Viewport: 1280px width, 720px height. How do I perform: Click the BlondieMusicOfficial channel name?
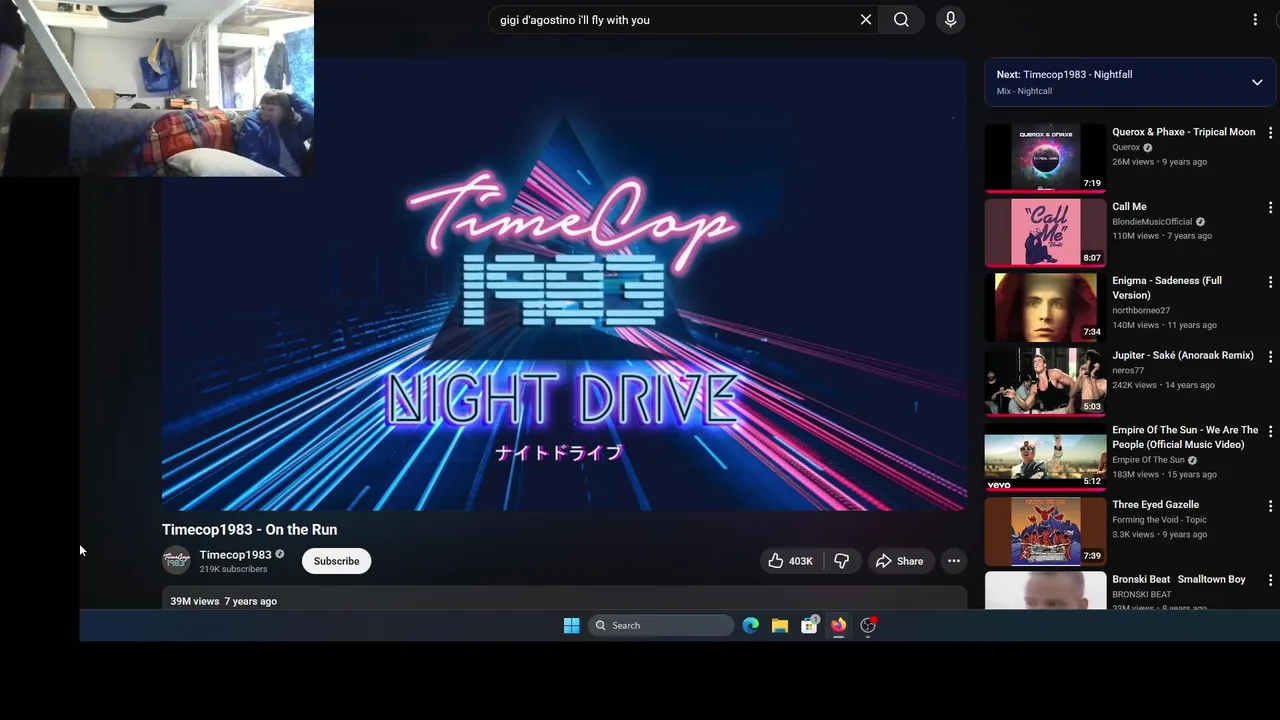(x=1152, y=222)
